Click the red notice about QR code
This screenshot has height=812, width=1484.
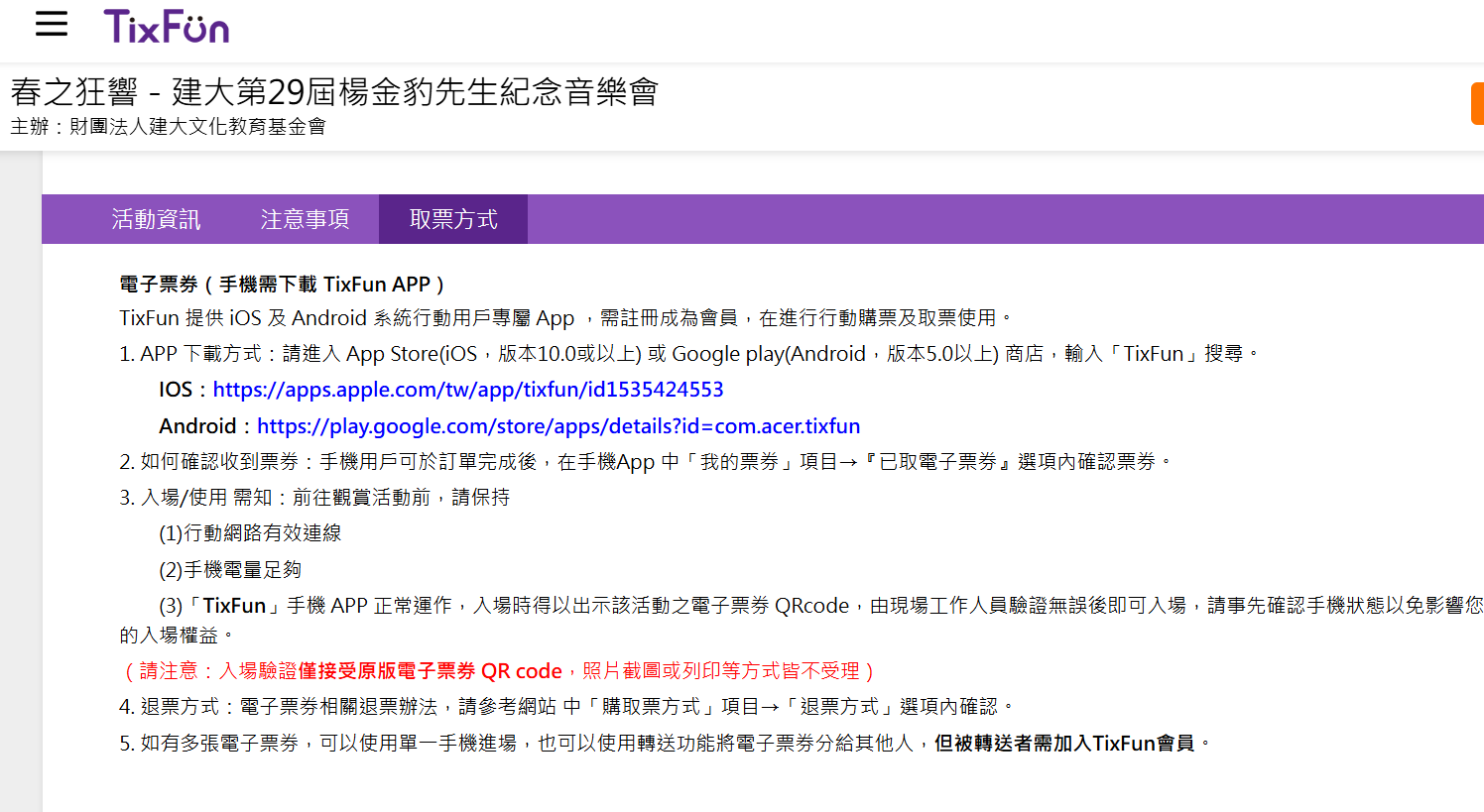coord(499,671)
